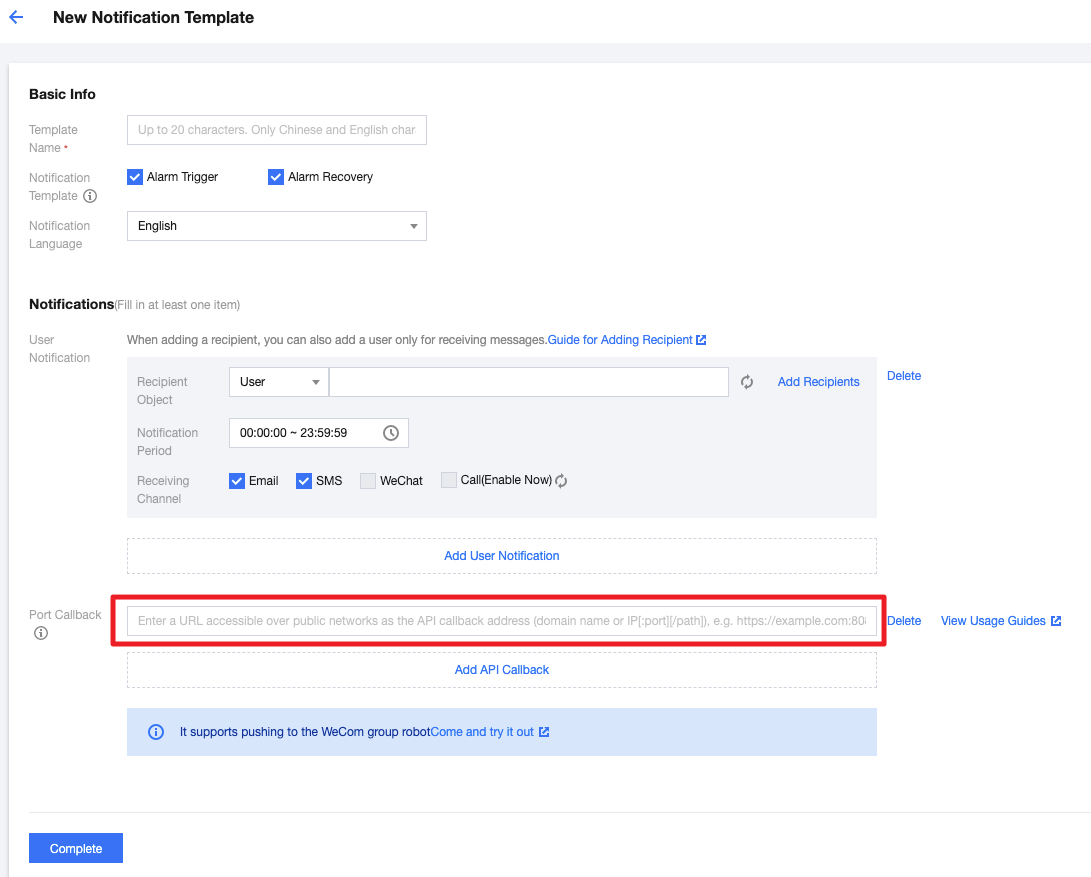The height and width of the screenshot is (877, 1091).
Task: Disable the Email receiving channel
Action: [237, 481]
